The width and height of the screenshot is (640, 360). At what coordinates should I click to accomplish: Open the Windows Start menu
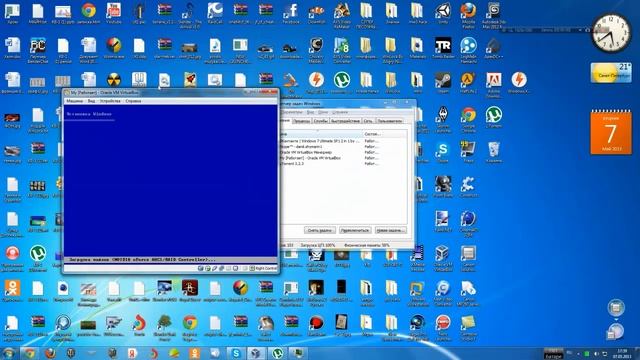coord(9,353)
